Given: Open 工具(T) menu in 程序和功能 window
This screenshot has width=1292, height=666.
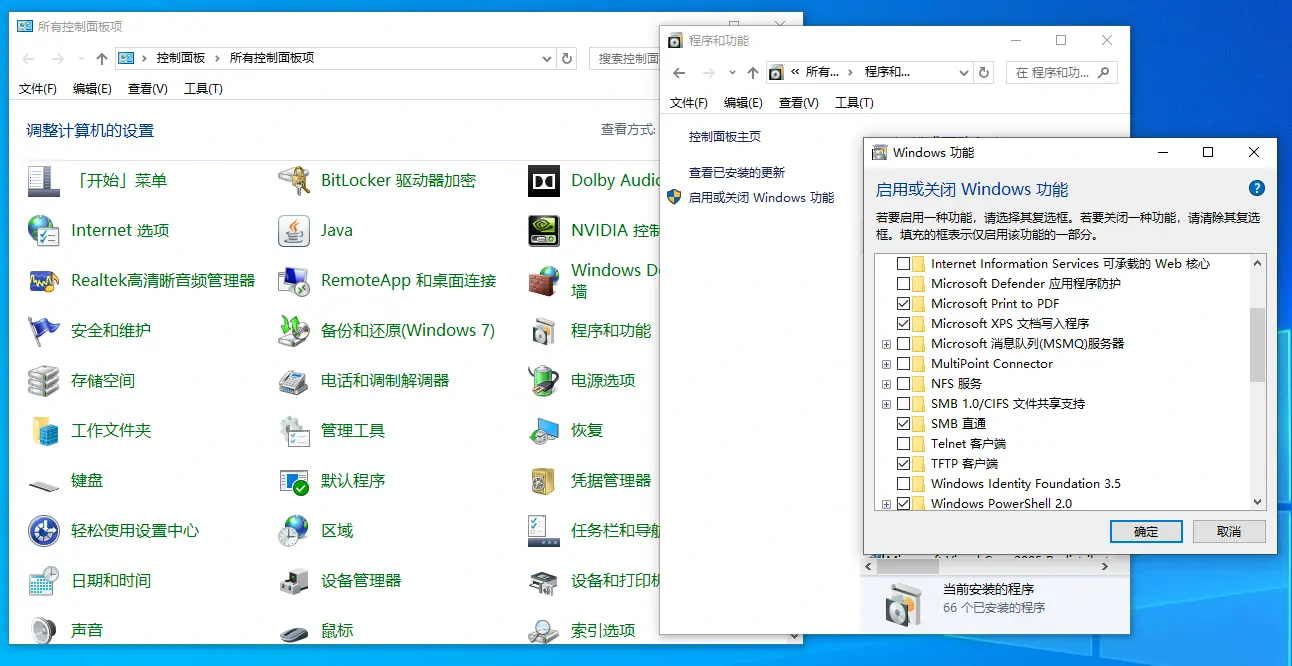Looking at the screenshot, I should click(854, 103).
